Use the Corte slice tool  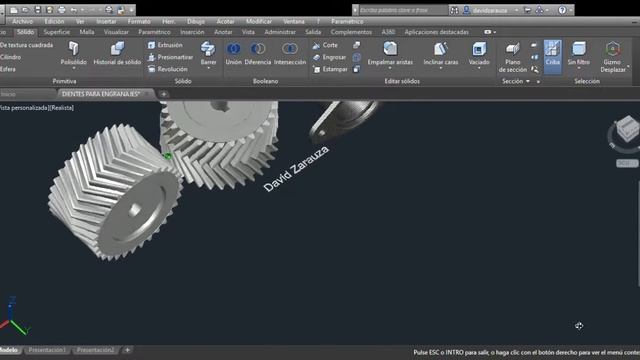(x=325, y=45)
